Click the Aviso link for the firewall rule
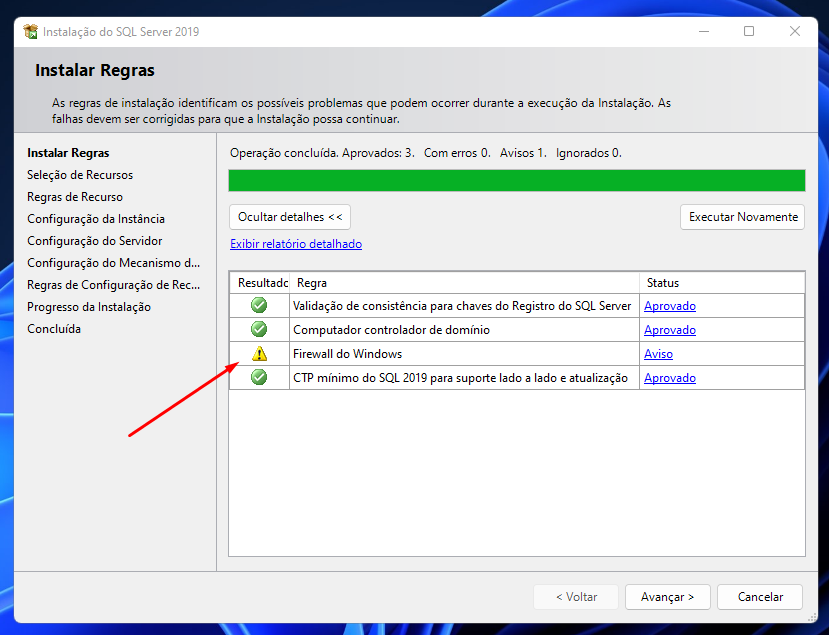 click(x=658, y=353)
